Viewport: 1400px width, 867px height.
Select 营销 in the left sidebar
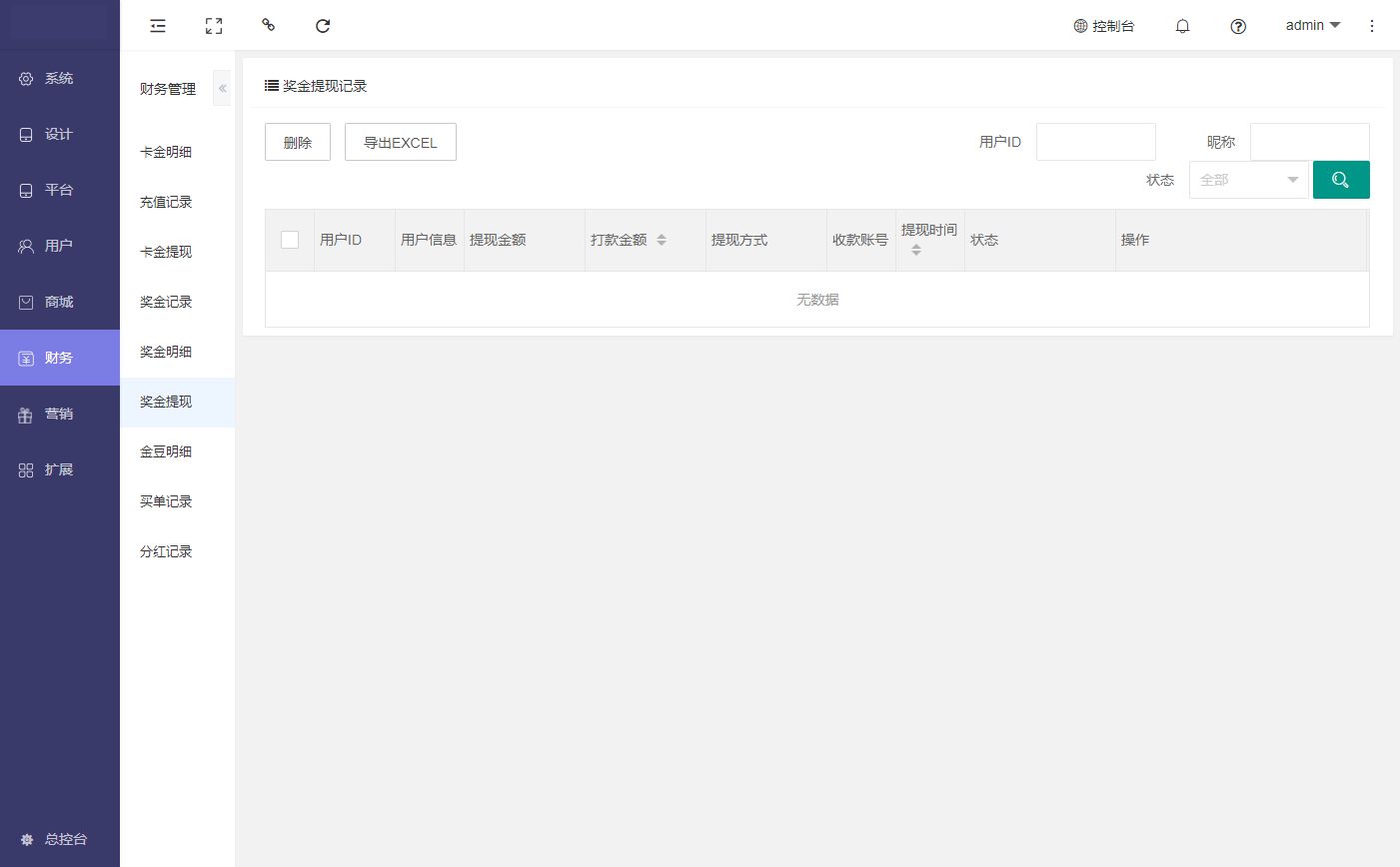(59, 414)
